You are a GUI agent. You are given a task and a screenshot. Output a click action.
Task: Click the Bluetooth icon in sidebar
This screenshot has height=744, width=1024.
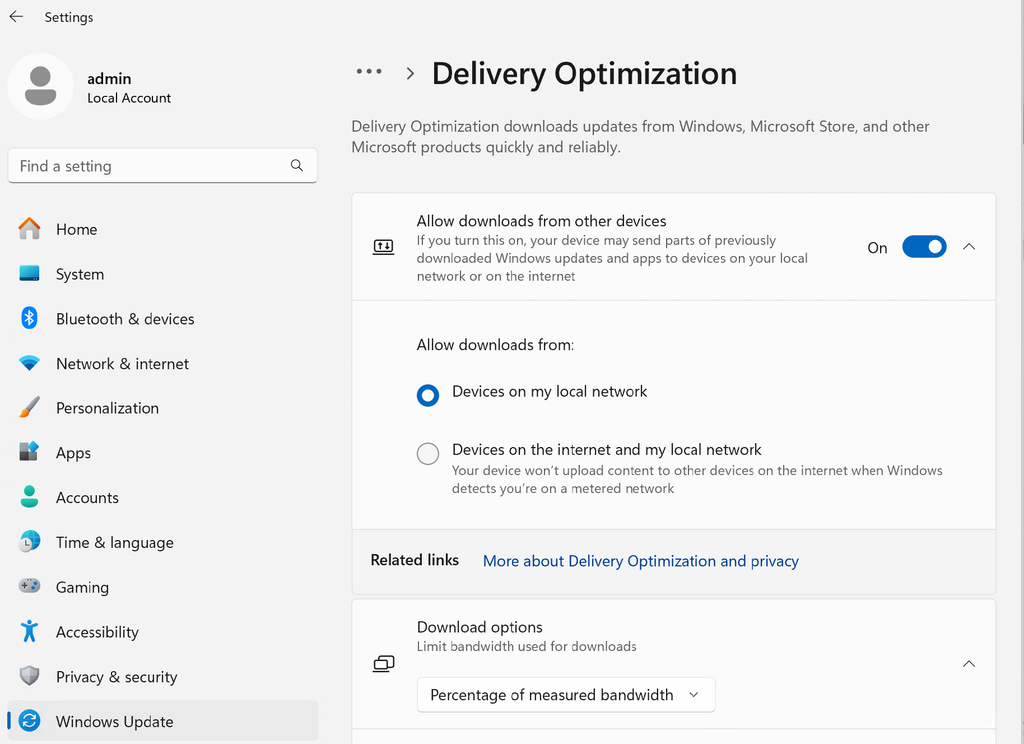[29, 318]
